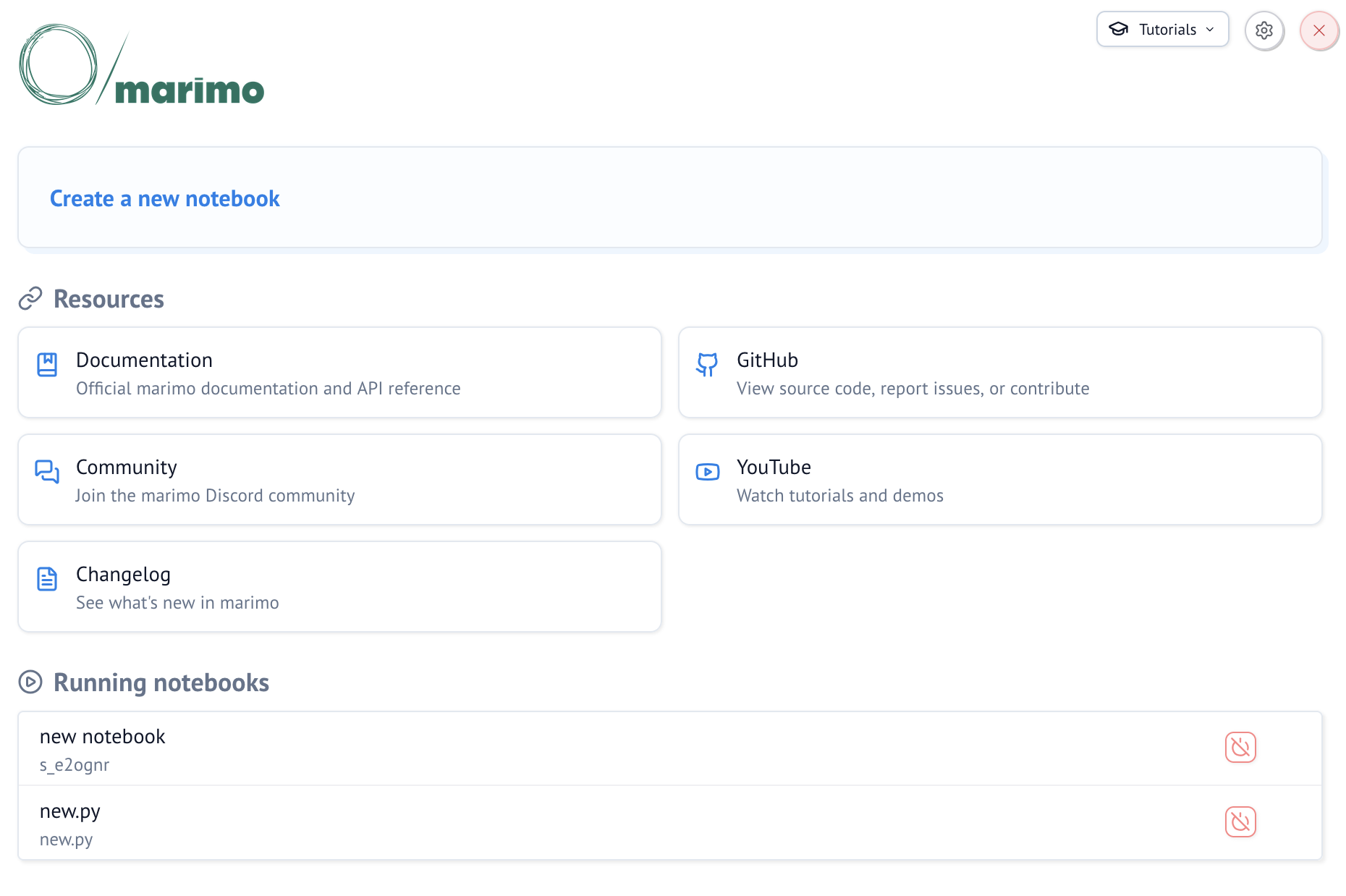Join the marimo Discord community

pos(339,480)
